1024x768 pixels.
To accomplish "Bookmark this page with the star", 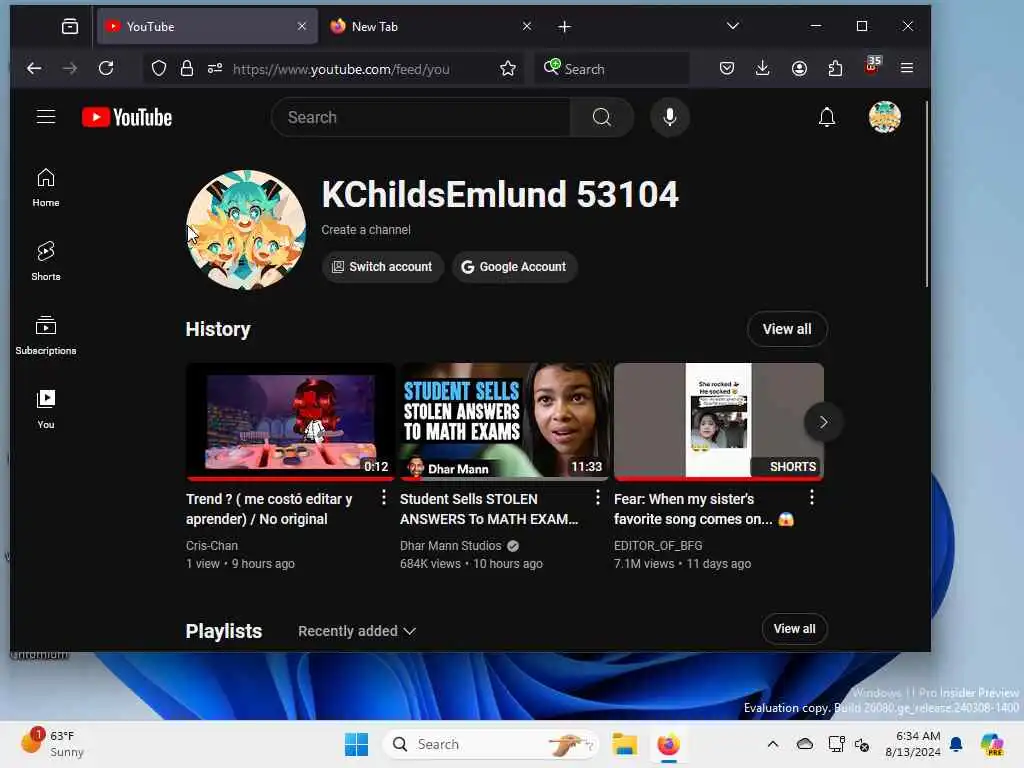I will 507,69.
